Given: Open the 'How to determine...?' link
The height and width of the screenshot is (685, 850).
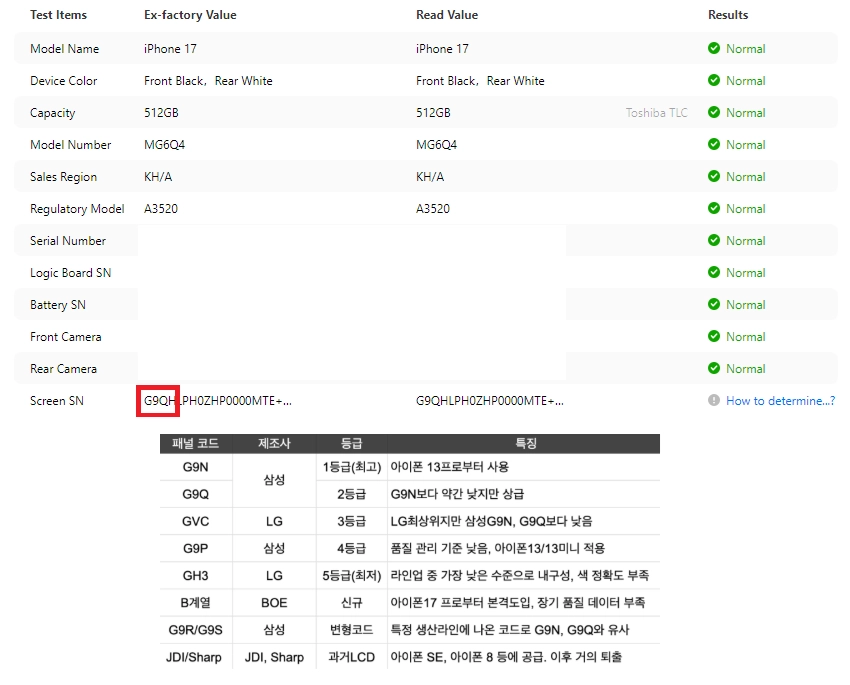Looking at the screenshot, I should pyautogui.click(x=780, y=401).
